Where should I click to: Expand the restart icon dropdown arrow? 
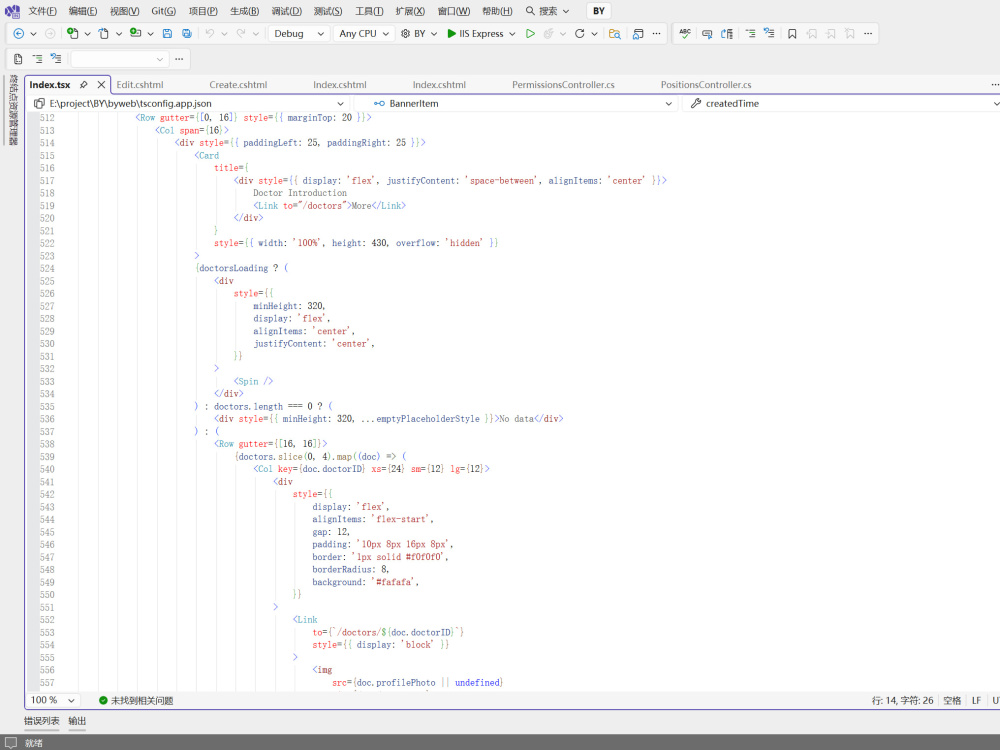594,34
